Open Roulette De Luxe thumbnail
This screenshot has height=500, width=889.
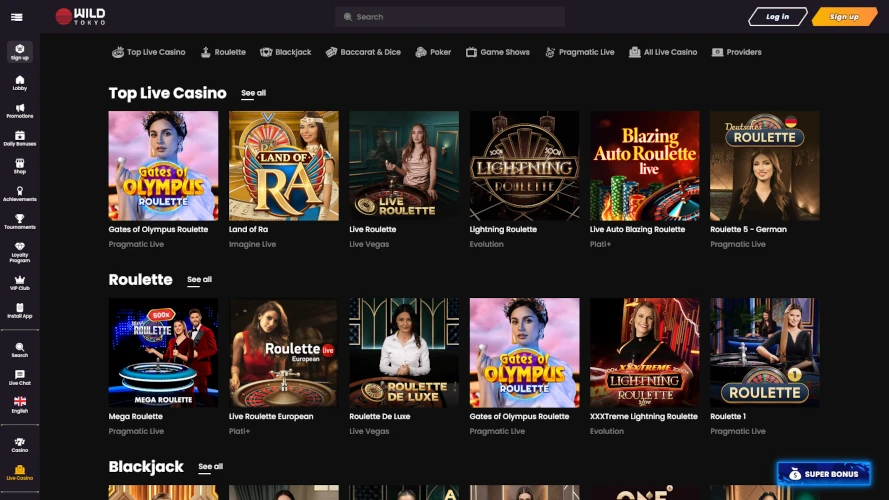pyautogui.click(x=404, y=353)
